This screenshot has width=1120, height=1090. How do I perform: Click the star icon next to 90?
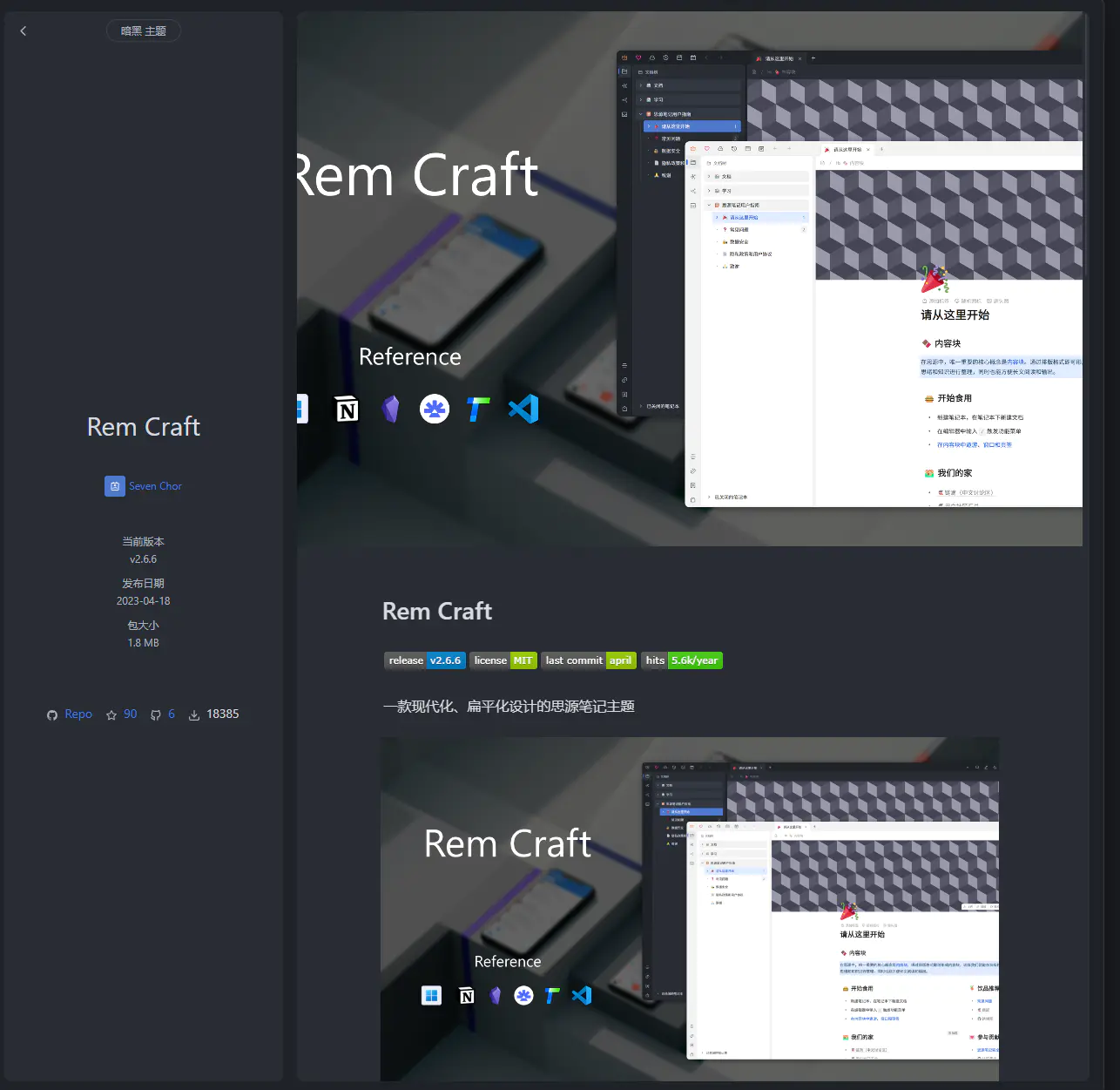111,715
